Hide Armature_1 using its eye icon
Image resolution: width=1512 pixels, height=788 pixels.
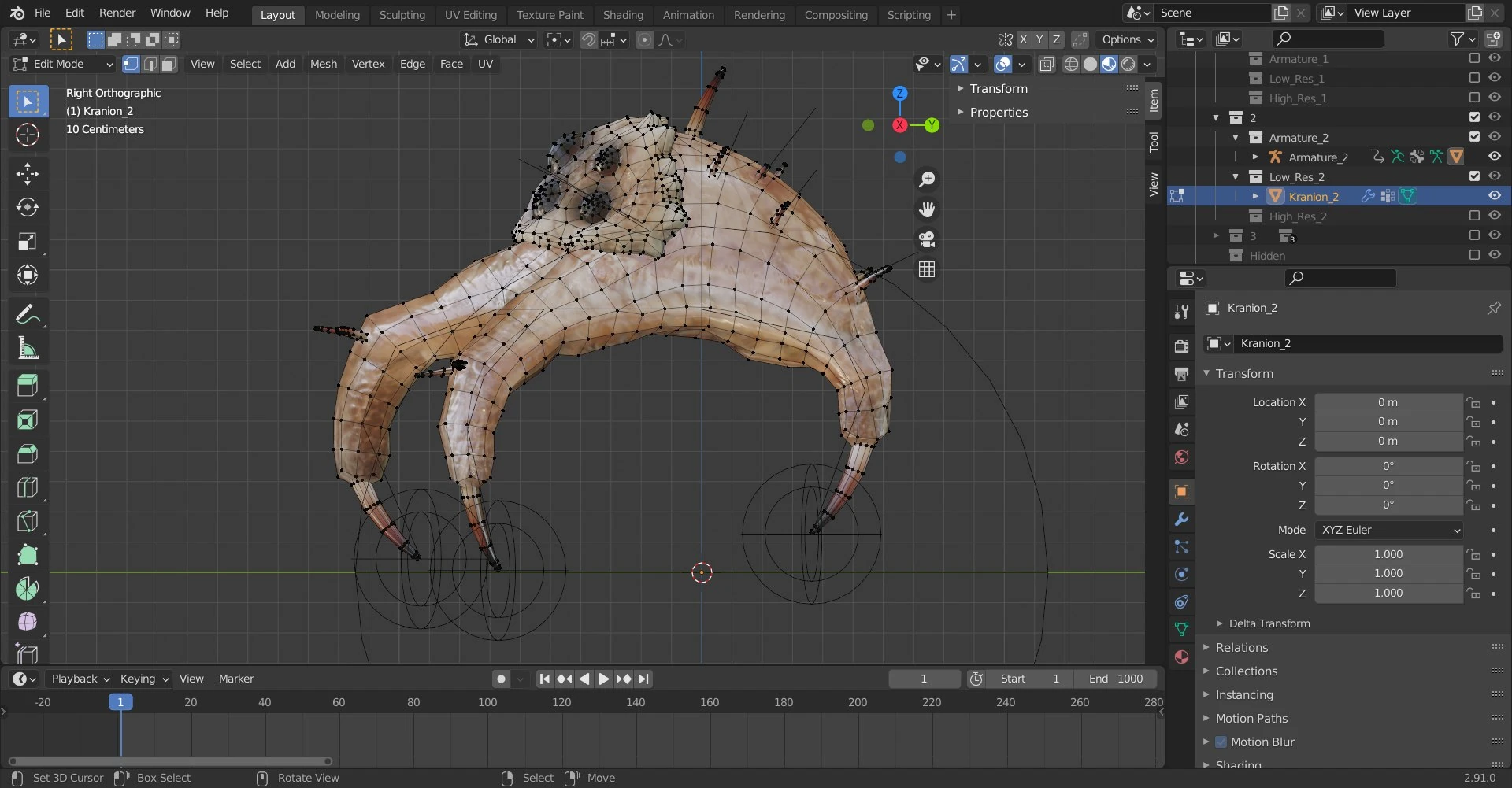tap(1494, 57)
